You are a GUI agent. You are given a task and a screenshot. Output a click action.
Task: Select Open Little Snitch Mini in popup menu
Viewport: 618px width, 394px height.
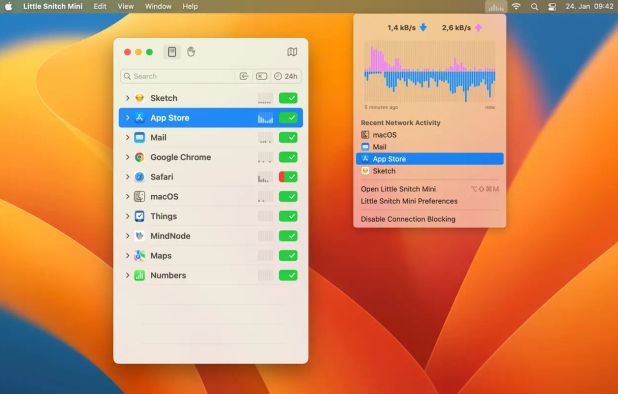click(x=430, y=189)
